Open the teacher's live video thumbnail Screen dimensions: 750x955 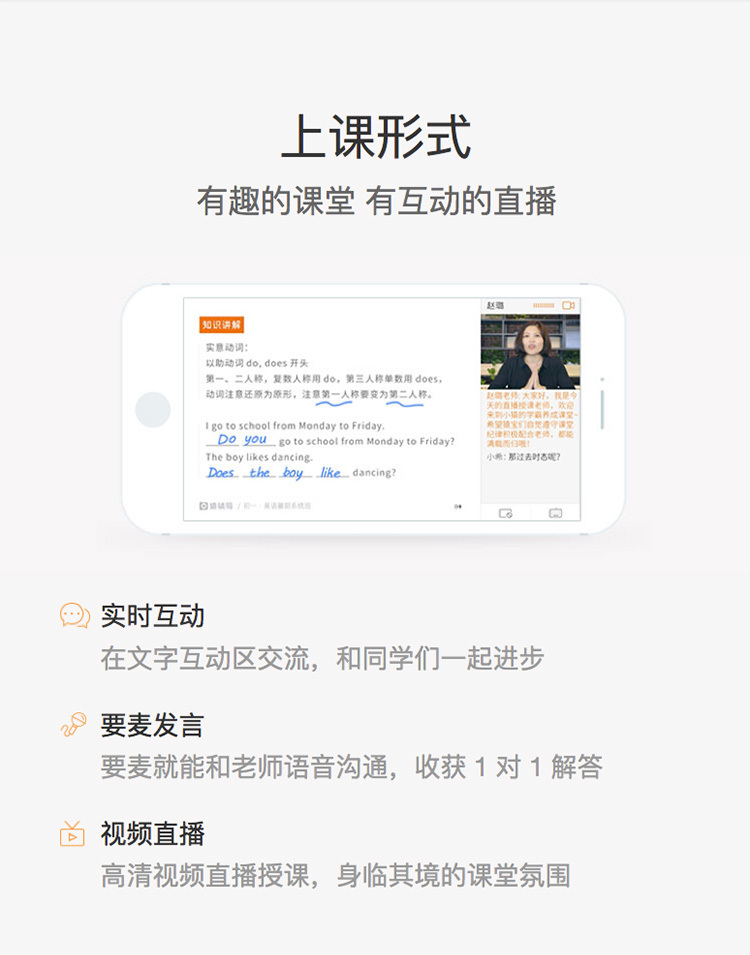(530, 351)
